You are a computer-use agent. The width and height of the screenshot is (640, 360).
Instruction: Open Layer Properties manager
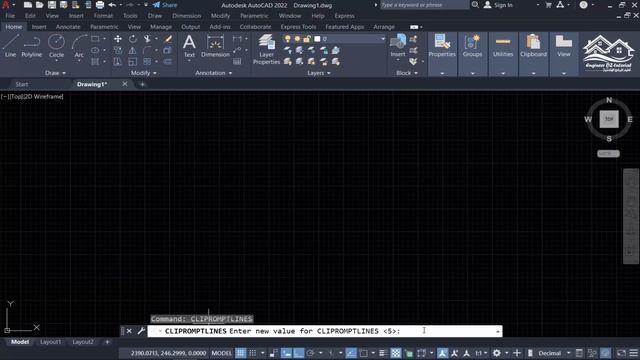point(266,49)
